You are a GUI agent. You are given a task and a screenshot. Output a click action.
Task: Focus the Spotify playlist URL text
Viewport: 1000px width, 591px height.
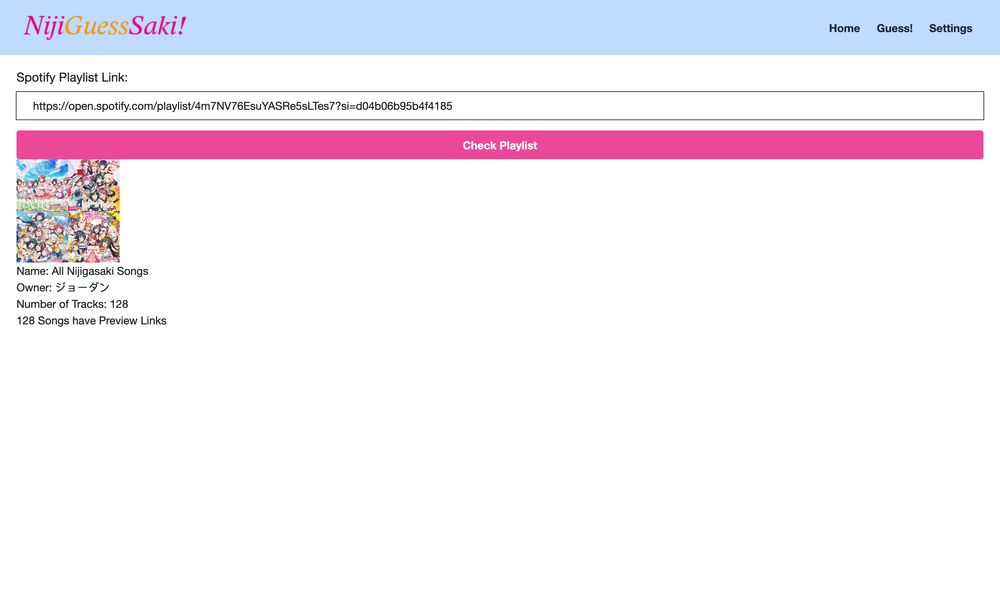242,106
